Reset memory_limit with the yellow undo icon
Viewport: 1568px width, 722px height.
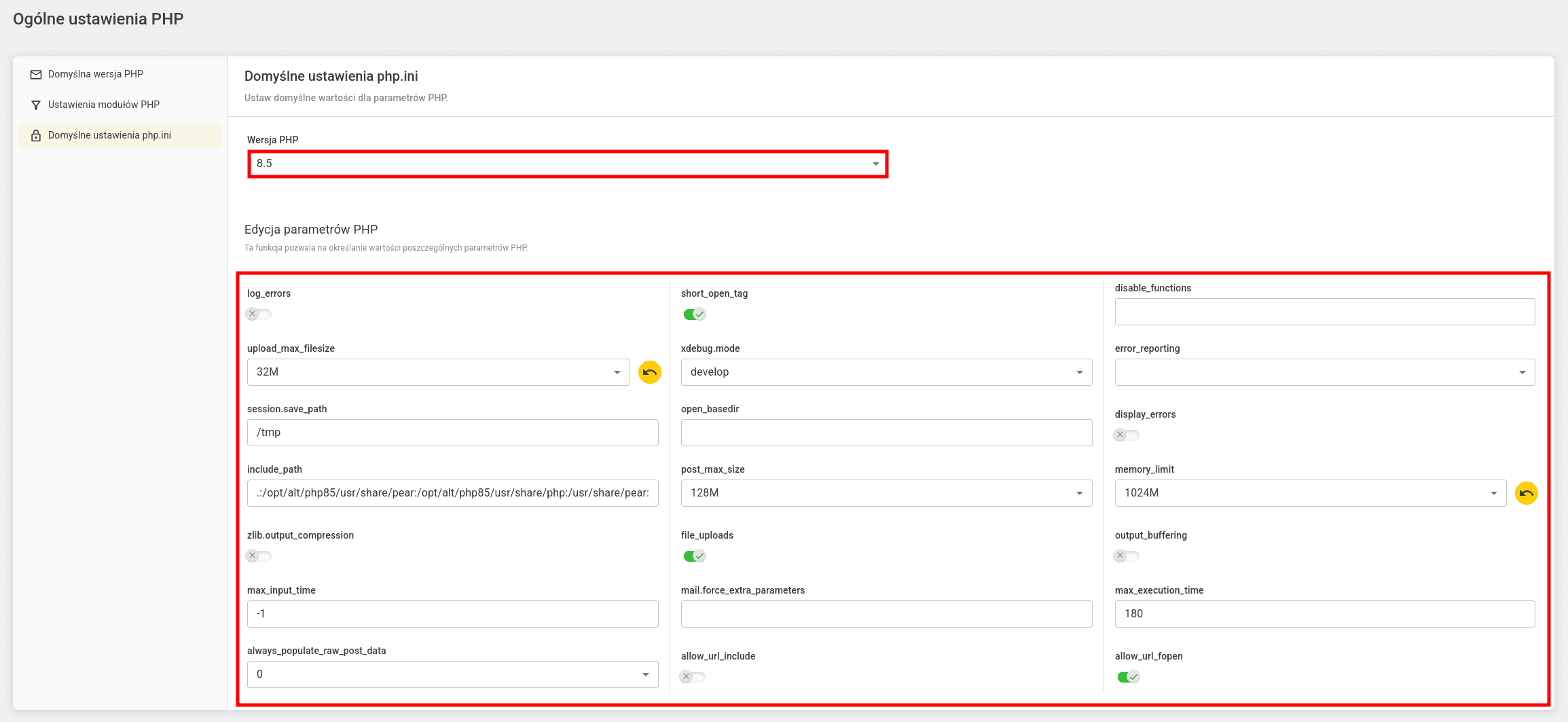1527,493
